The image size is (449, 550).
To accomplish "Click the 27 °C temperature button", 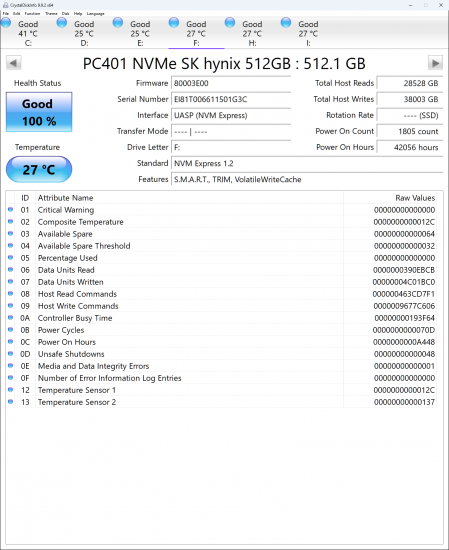I will (39, 170).
